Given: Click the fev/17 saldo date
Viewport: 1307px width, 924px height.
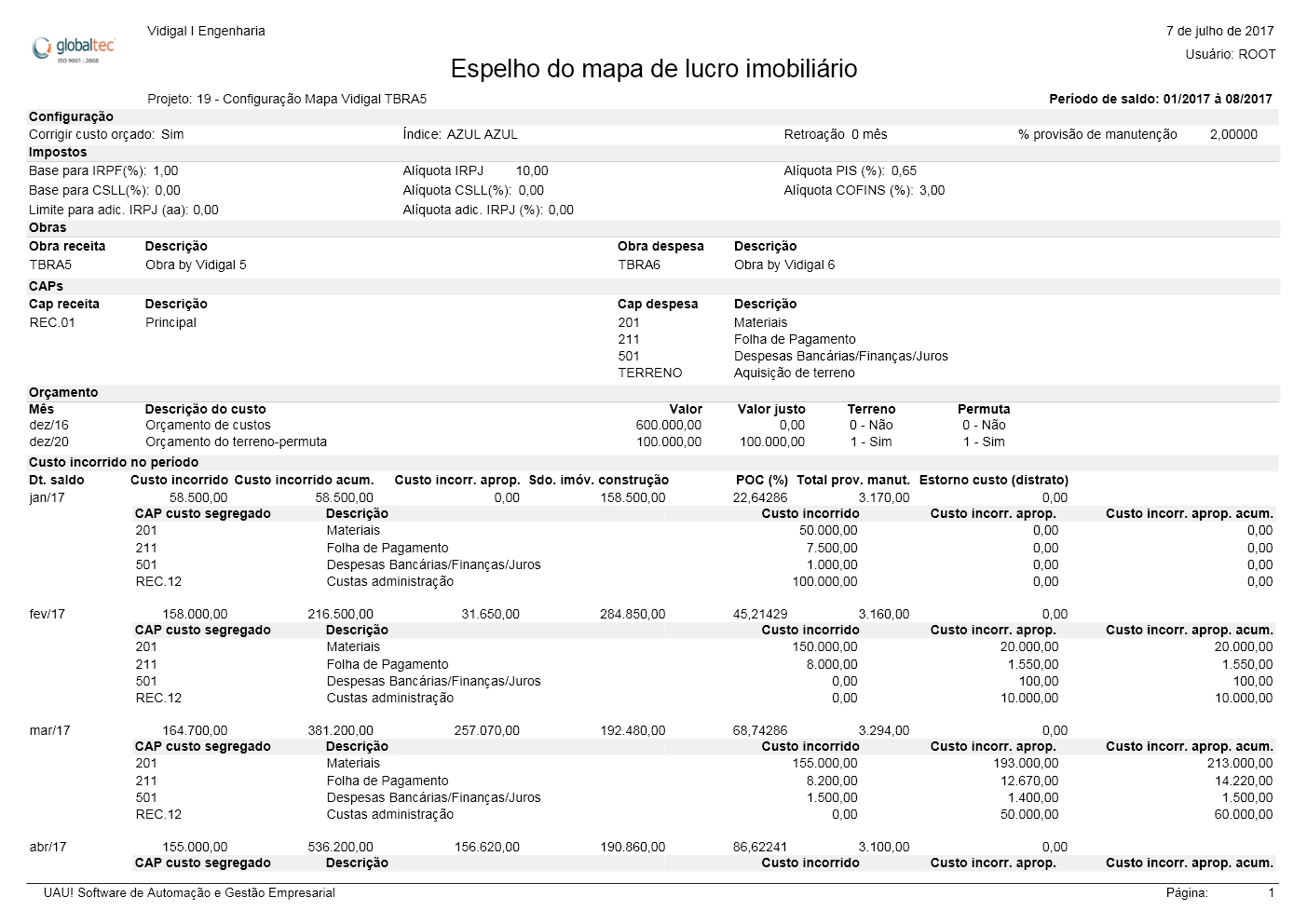Looking at the screenshot, I should coord(48,614).
